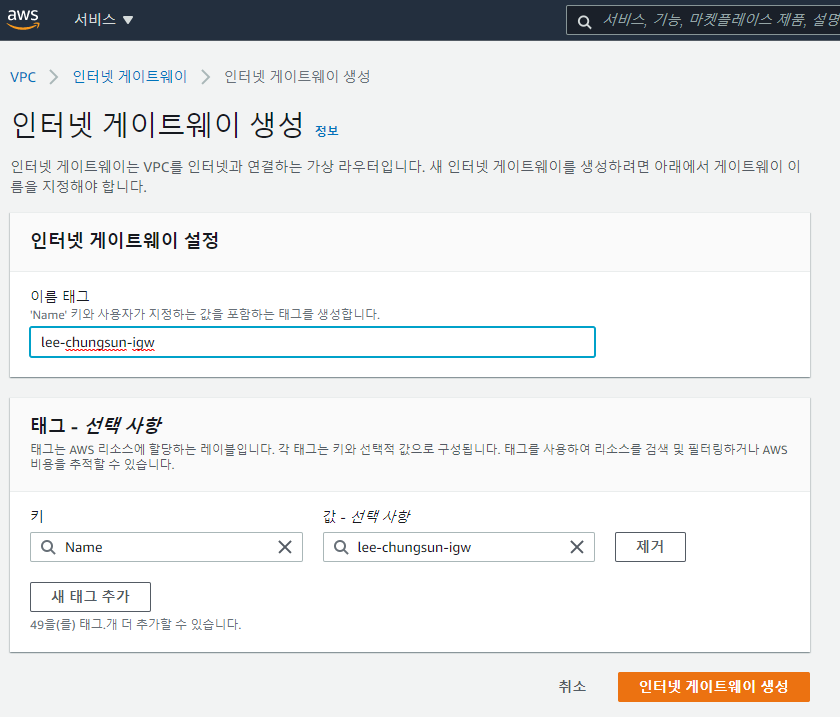Viewport: 840px width, 717px height.
Task: Click search icon in the 값 field
Action: (x=341, y=547)
